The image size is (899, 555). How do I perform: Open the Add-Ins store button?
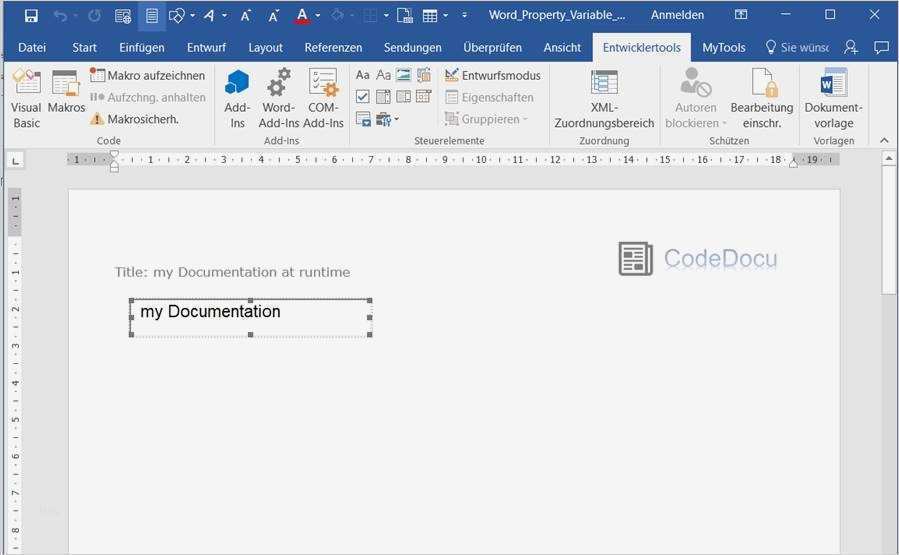click(x=237, y=99)
